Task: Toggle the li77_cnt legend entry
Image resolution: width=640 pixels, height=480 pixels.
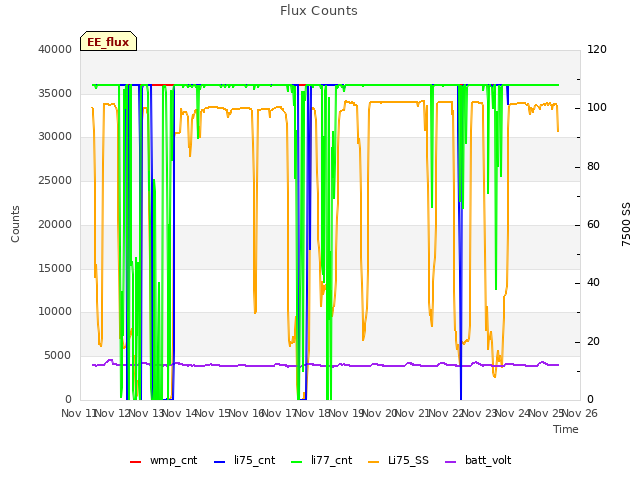Action: pyautogui.click(x=321, y=460)
